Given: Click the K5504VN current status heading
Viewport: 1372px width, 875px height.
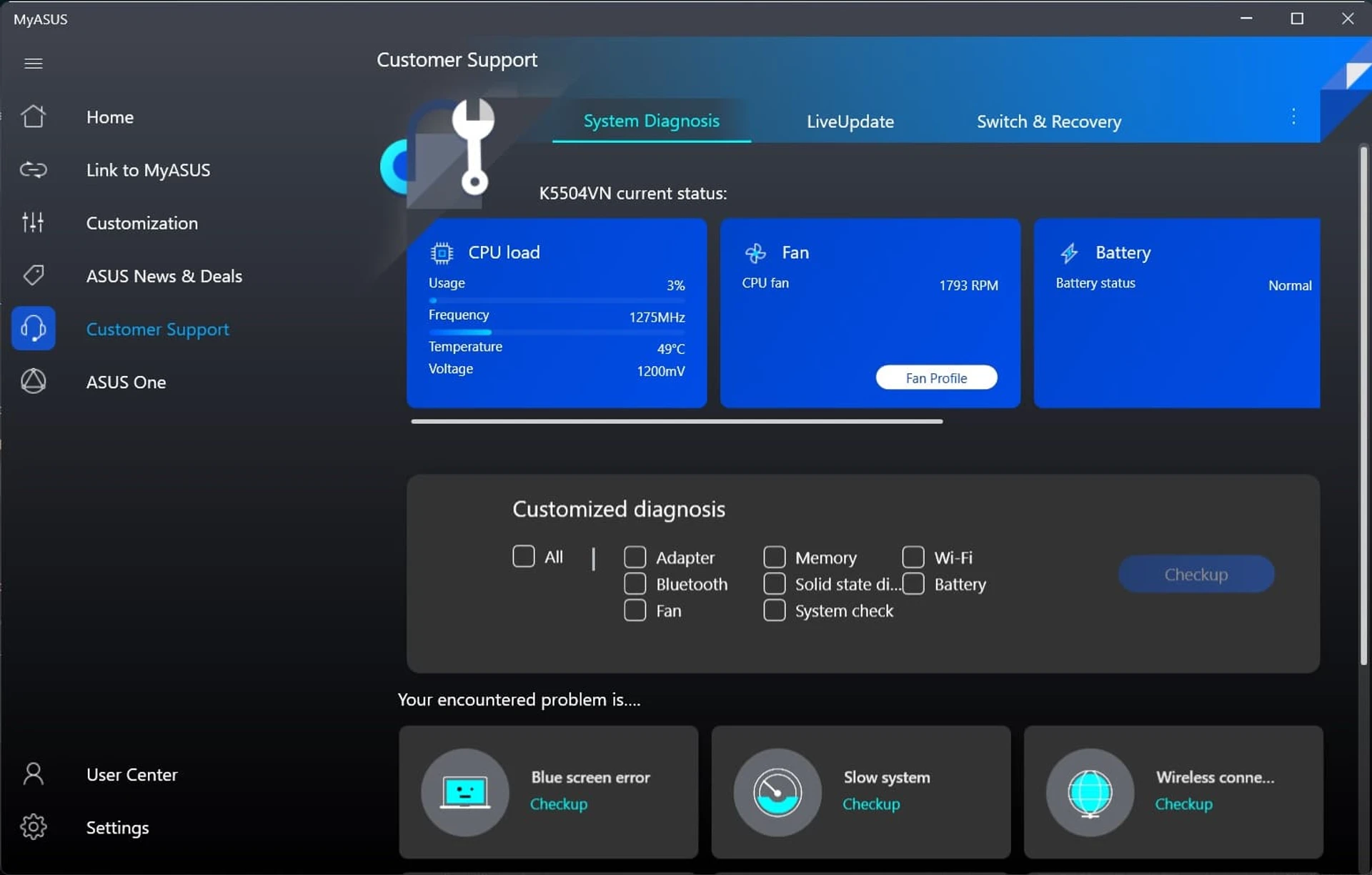Looking at the screenshot, I should coord(632,193).
